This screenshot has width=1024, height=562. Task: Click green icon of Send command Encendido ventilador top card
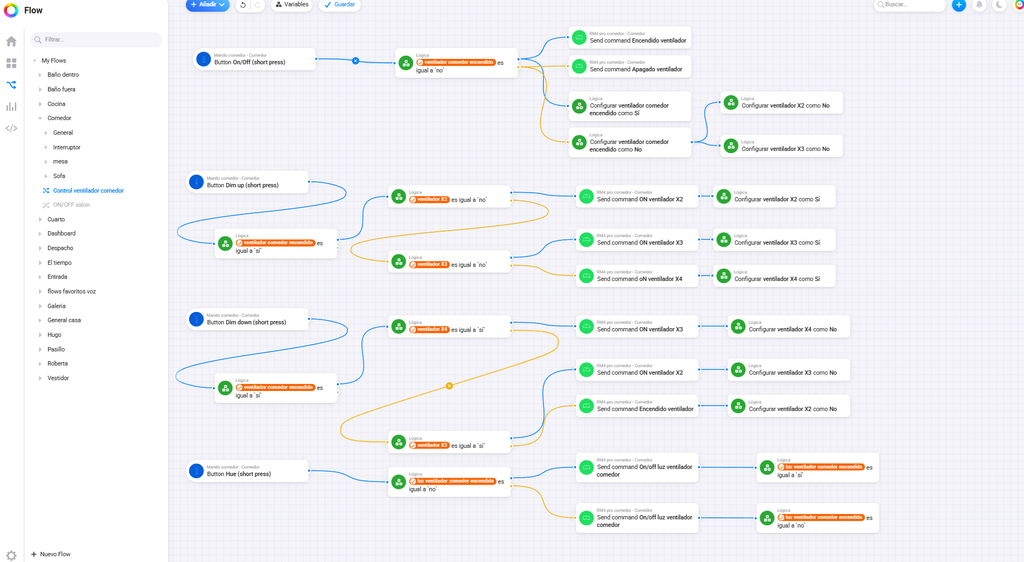pyautogui.click(x=579, y=37)
